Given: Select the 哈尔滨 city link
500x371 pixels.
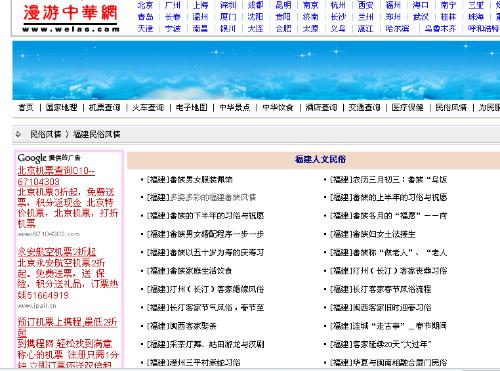Looking at the screenshot, I should 397,29.
